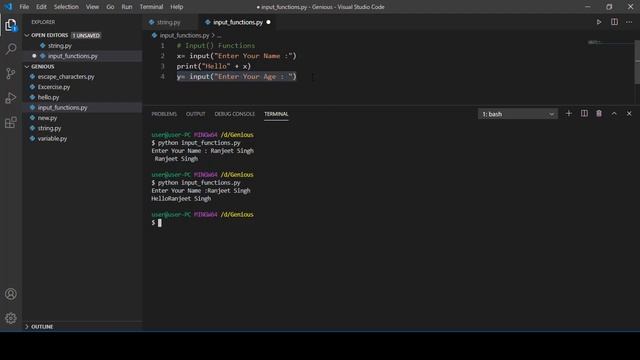Image resolution: width=640 pixels, height=360 pixels.
Task: Open the View menu
Action: 92,7
